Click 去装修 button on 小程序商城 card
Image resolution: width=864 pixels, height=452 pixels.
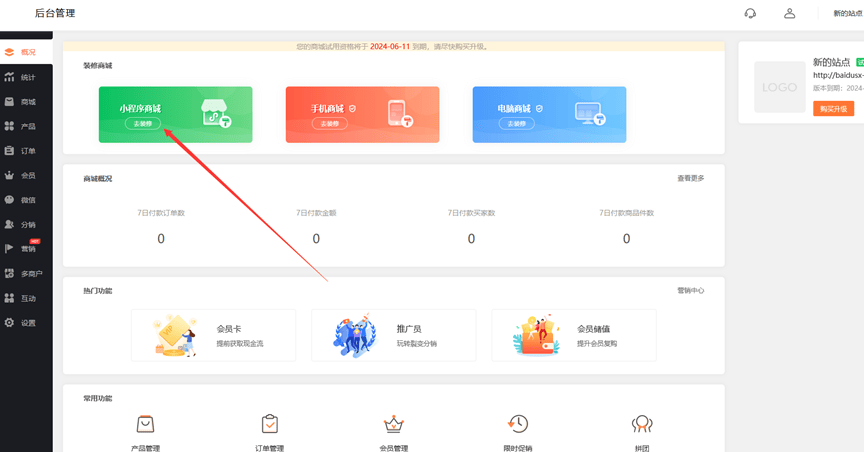coord(142,123)
